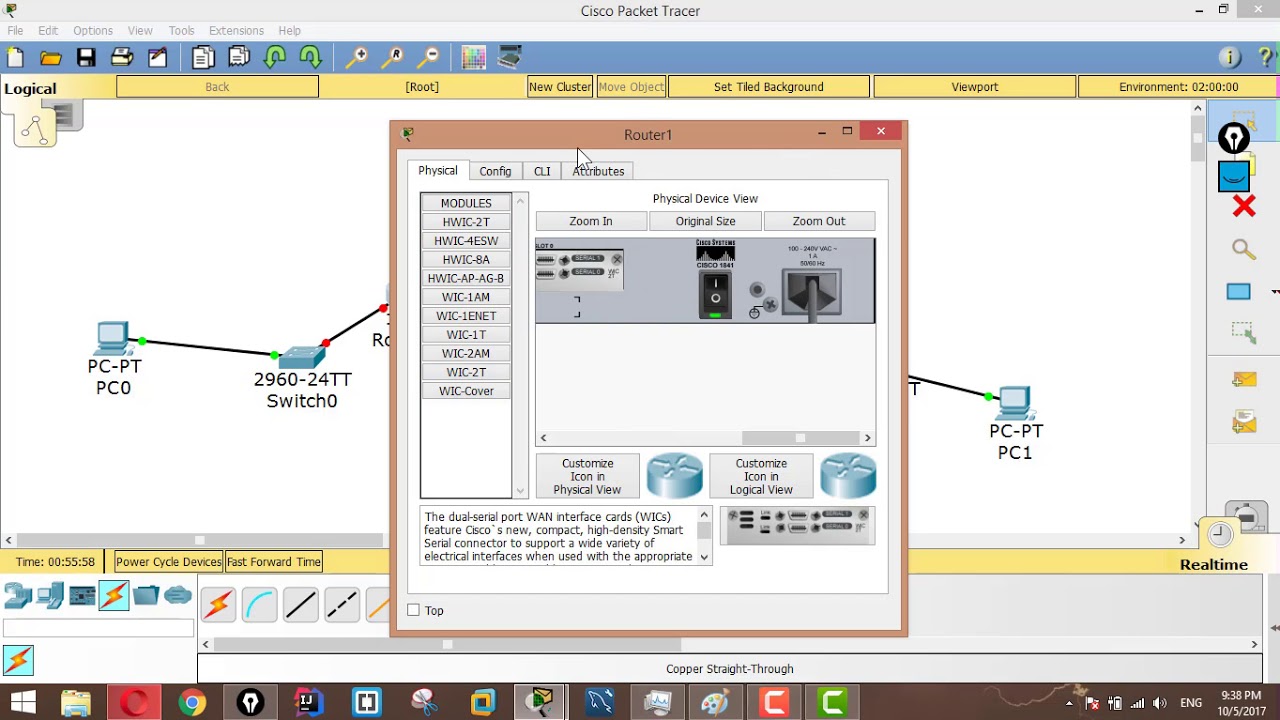The width and height of the screenshot is (1280, 720).
Task: Pick the Copper Straight-Through cable
Action: (x=300, y=604)
